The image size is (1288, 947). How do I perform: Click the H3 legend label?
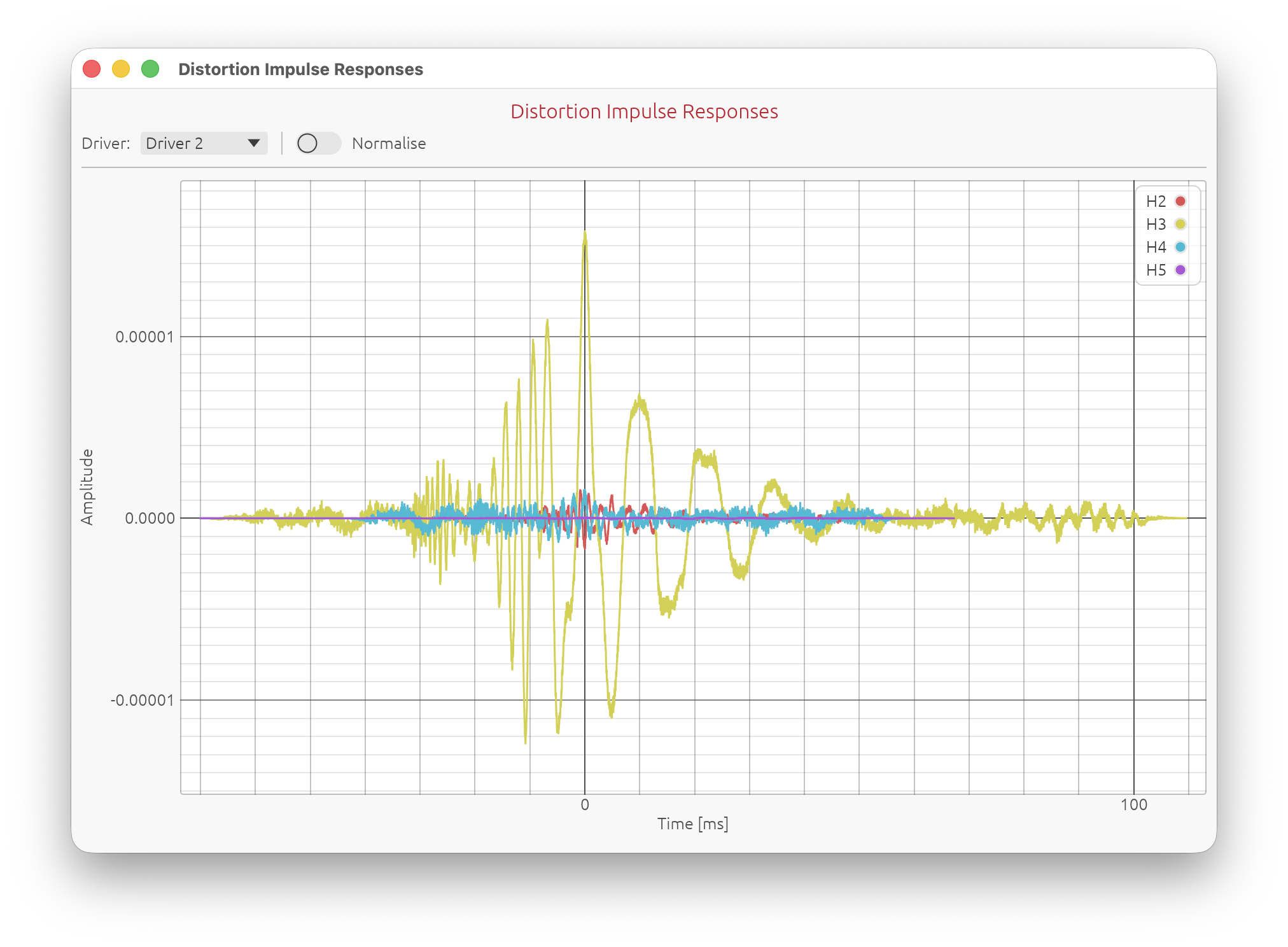[x=1156, y=224]
